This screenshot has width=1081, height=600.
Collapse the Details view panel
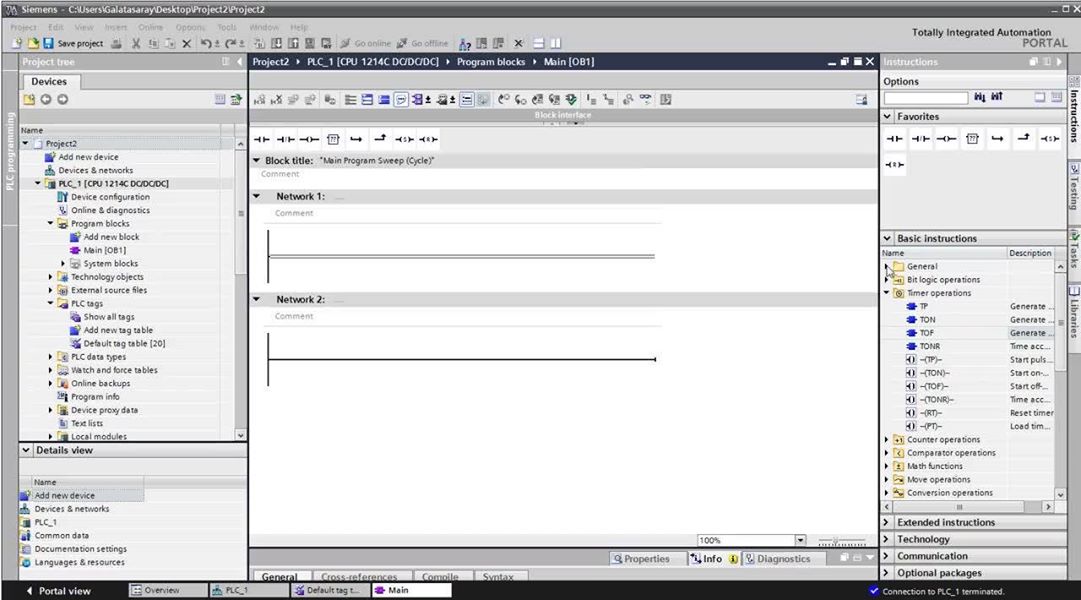pyautogui.click(x=26, y=450)
